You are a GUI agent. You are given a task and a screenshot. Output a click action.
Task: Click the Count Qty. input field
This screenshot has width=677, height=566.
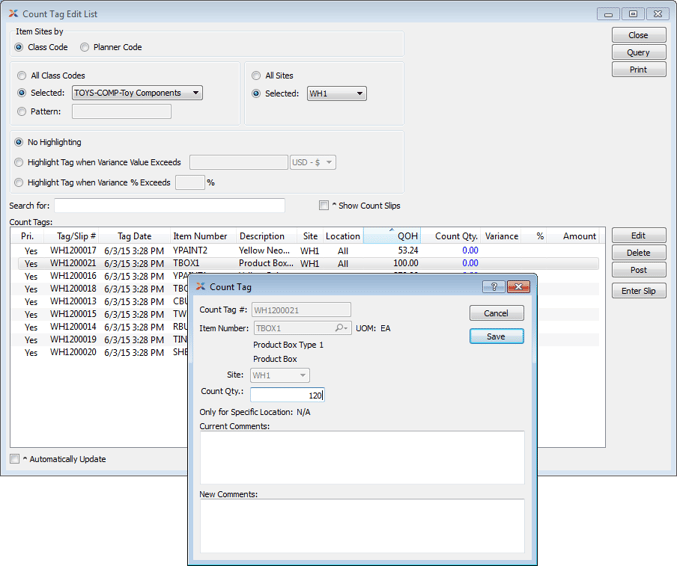287,395
